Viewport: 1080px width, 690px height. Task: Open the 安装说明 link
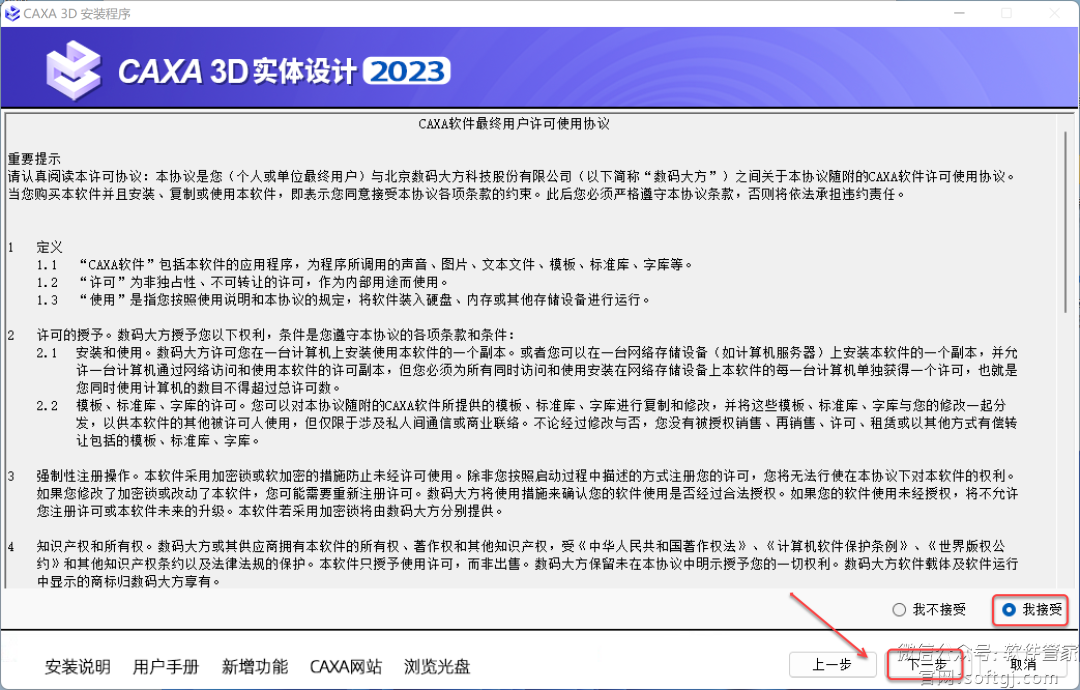(78, 667)
